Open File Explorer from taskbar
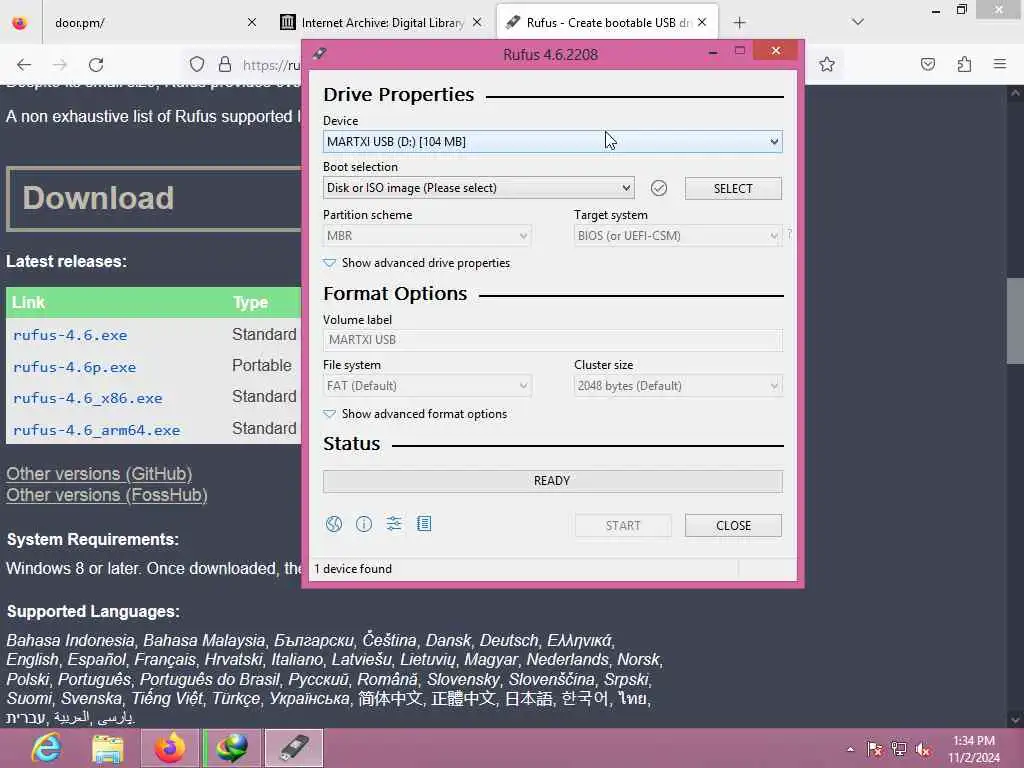This screenshot has width=1024, height=768. click(x=108, y=748)
